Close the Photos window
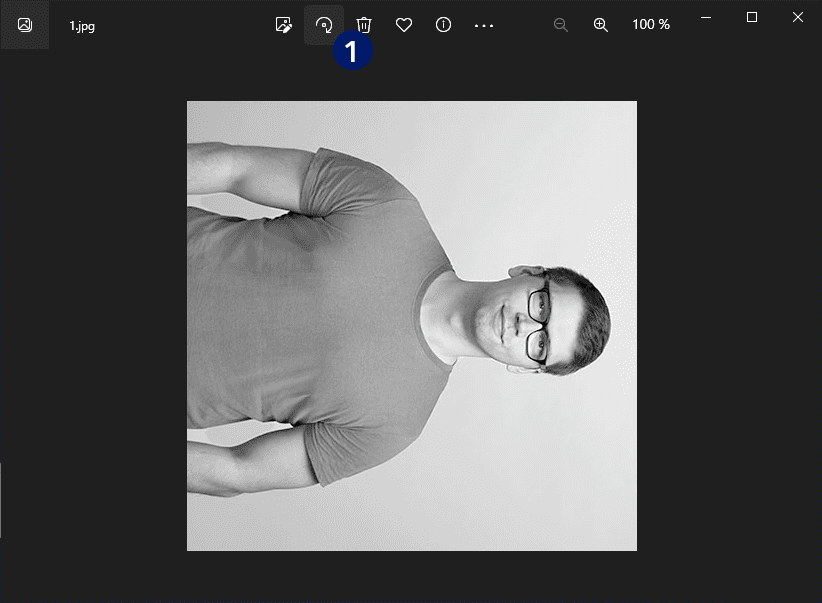Viewport: 822px width, 603px height. pos(798,17)
